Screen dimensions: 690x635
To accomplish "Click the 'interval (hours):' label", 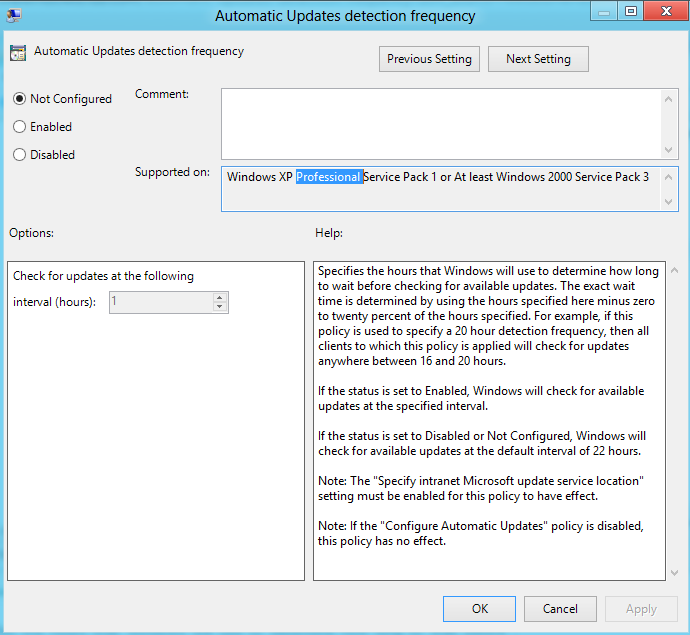I will (54, 302).
